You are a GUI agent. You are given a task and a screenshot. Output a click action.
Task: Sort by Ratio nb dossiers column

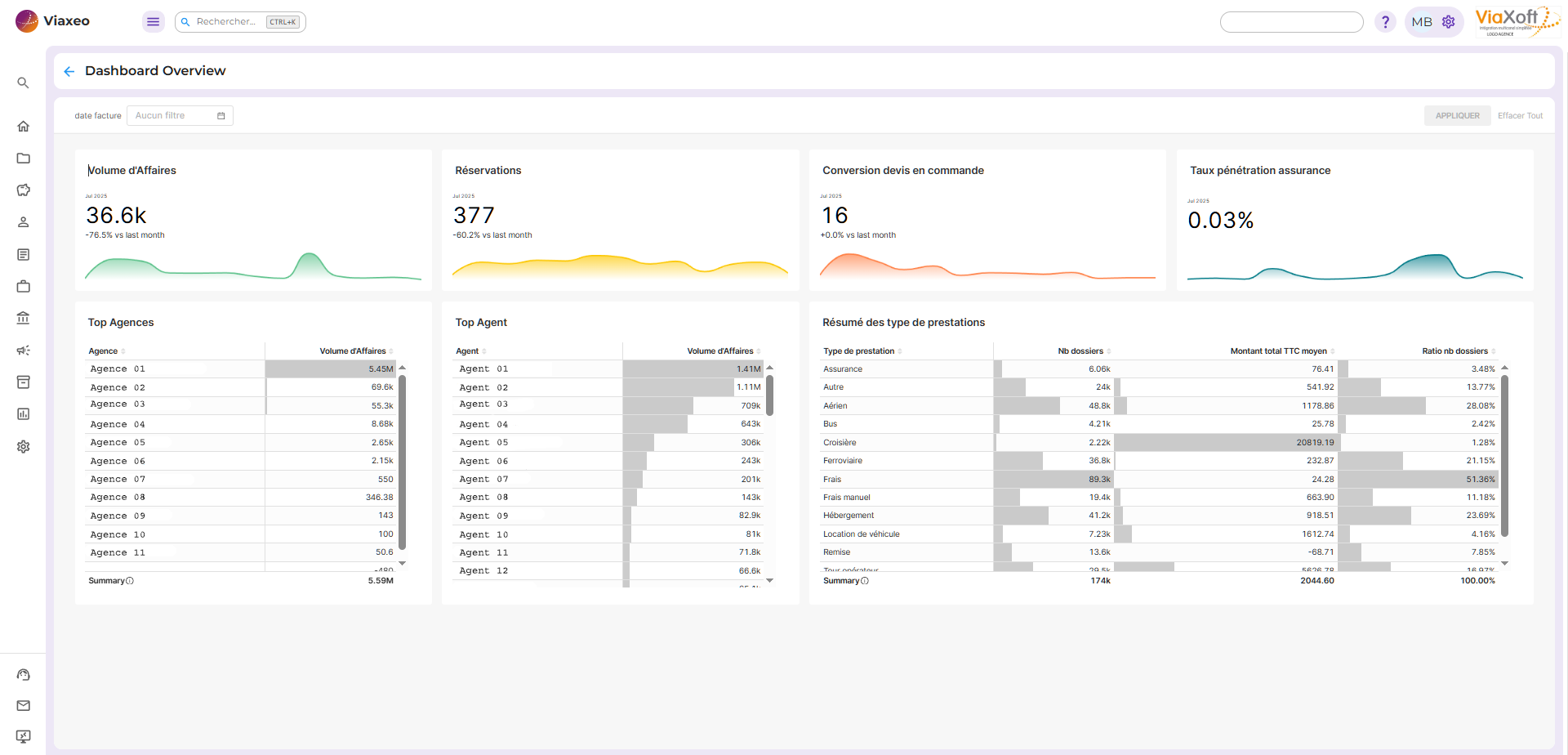(1459, 351)
